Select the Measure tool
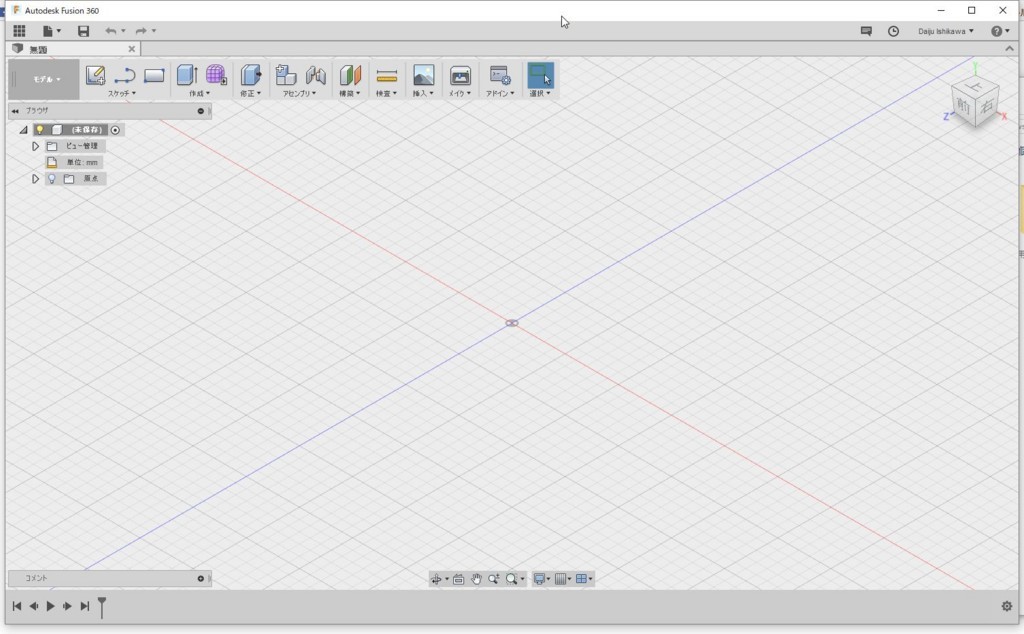 [387, 76]
